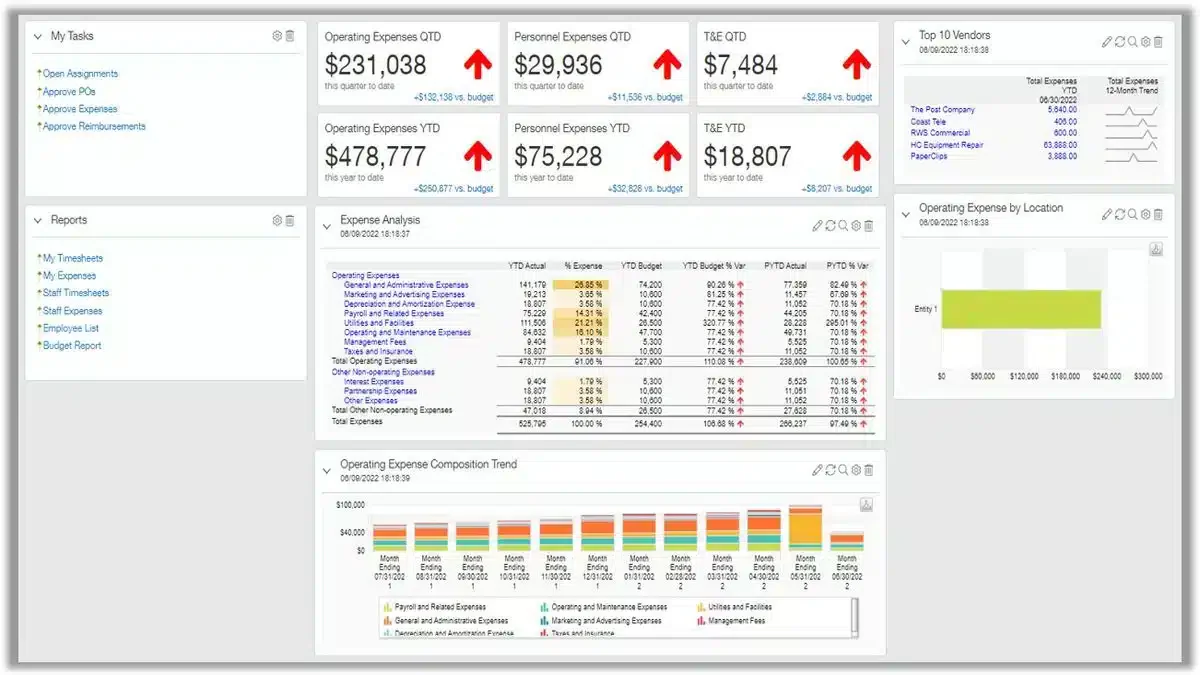Click magnifier icon in Expense Analysis
This screenshot has height=675, width=1200.
(x=843, y=226)
